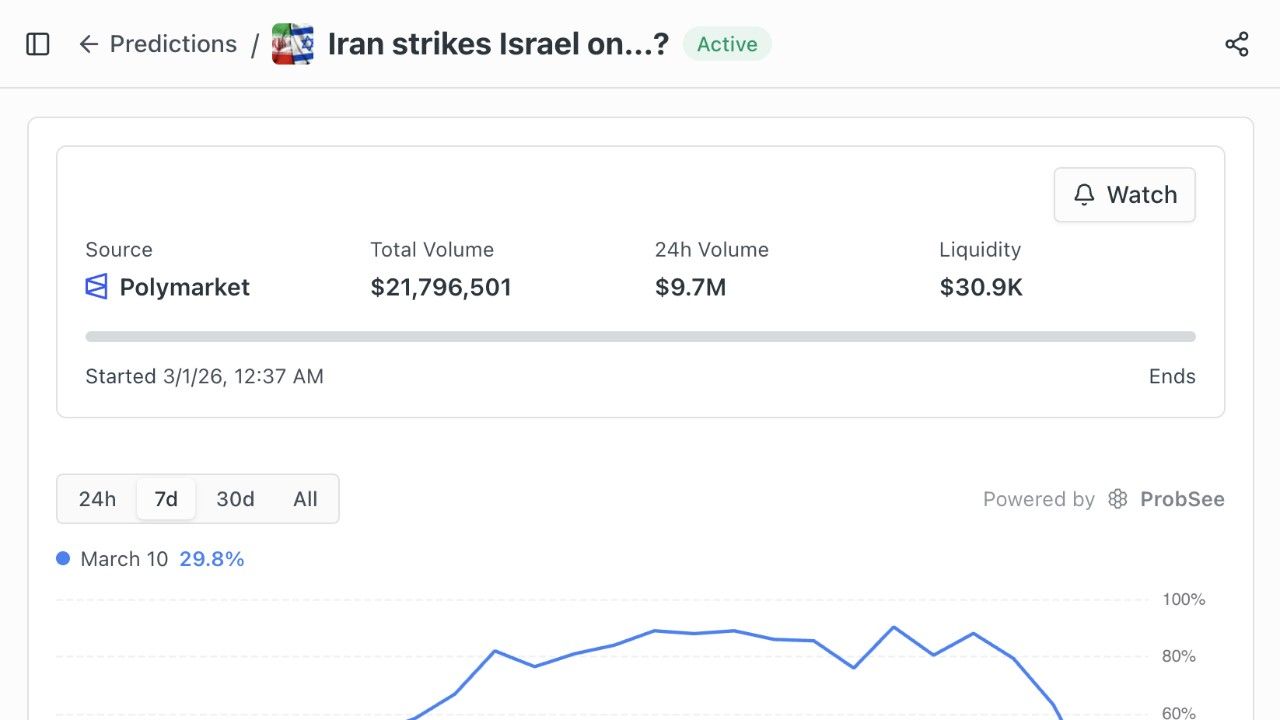Click the March 10 legend label
The height and width of the screenshot is (720, 1280).
pos(124,559)
